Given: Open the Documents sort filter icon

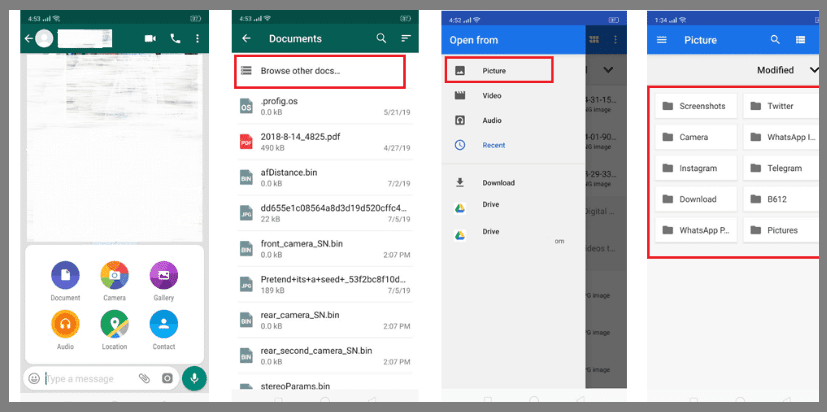Looking at the screenshot, I should click(406, 39).
